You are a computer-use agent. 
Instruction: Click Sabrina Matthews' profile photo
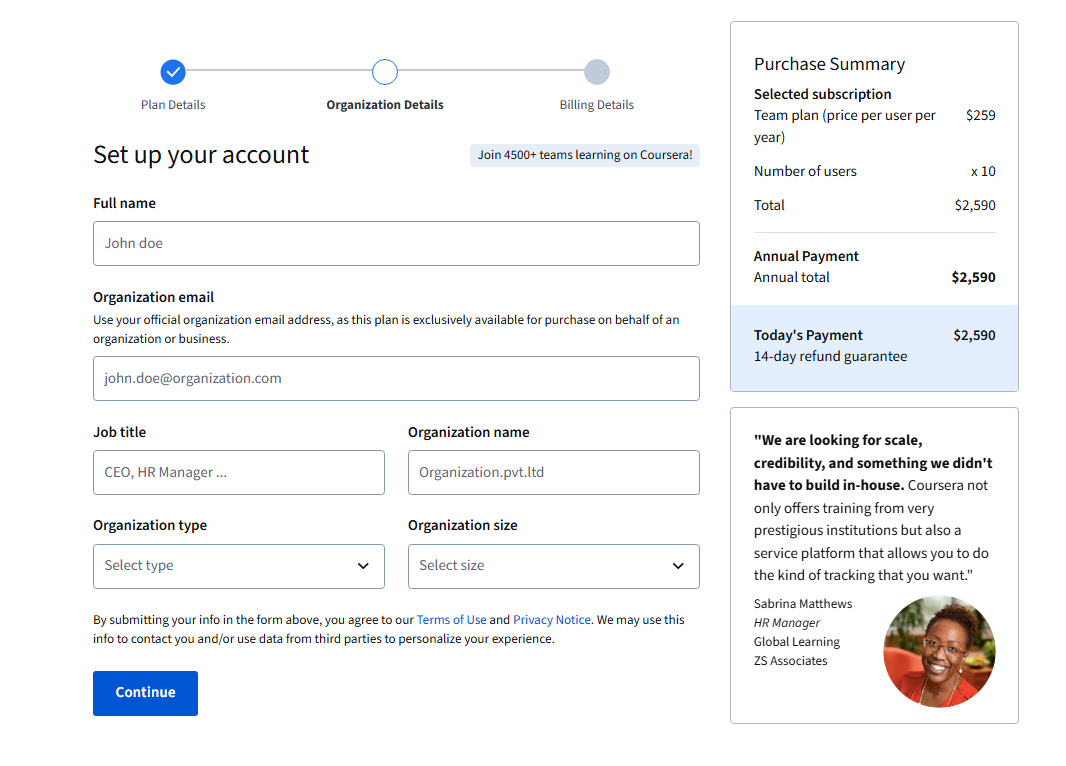pos(939,652)
